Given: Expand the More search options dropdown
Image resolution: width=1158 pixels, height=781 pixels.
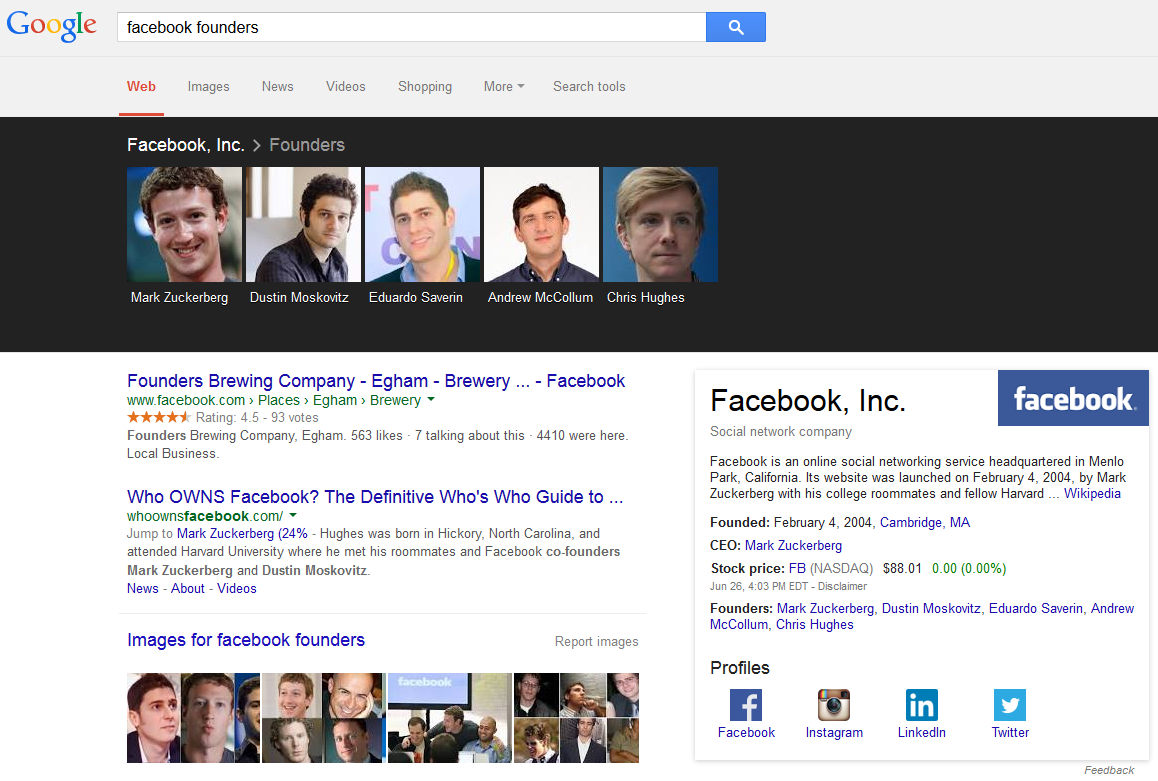Looking at the screenshot, I should [x=503, y=87].
